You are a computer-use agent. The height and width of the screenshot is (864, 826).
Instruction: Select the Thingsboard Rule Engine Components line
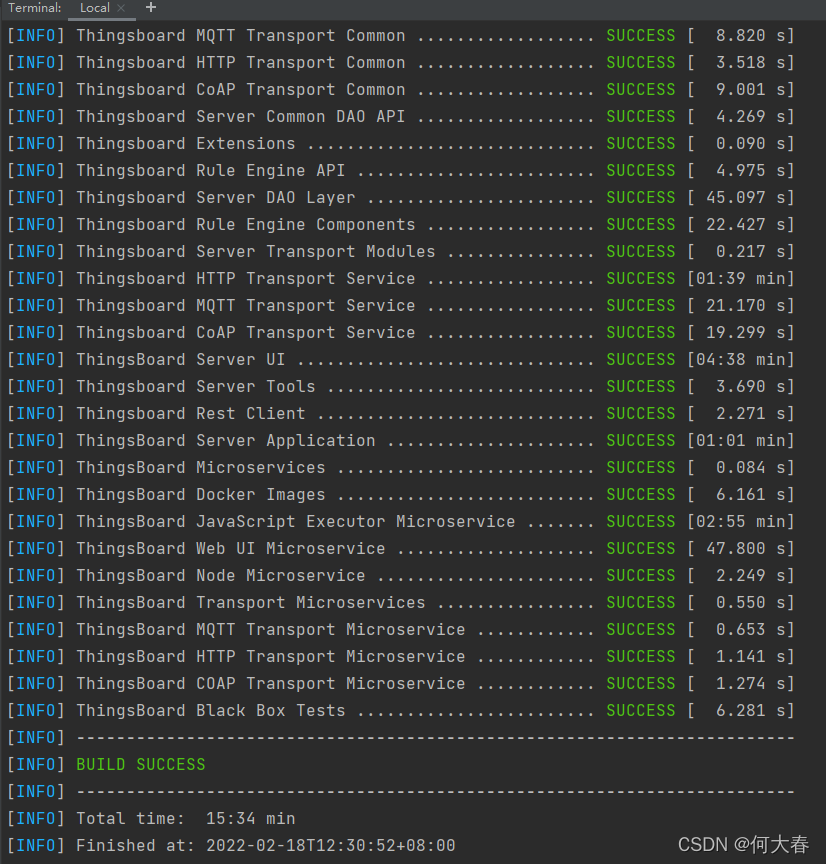401,225
